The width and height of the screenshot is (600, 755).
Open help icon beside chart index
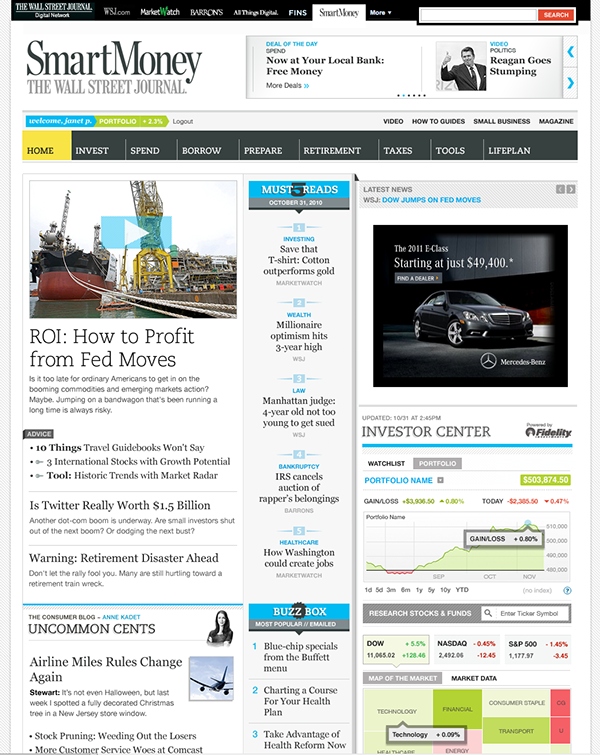pyautogui.click(x=567, y=590)
